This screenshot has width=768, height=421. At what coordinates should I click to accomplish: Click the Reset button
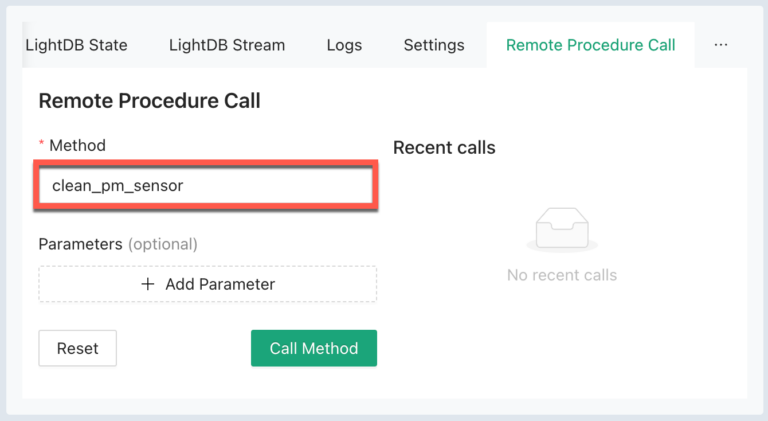tap(77, 348)
